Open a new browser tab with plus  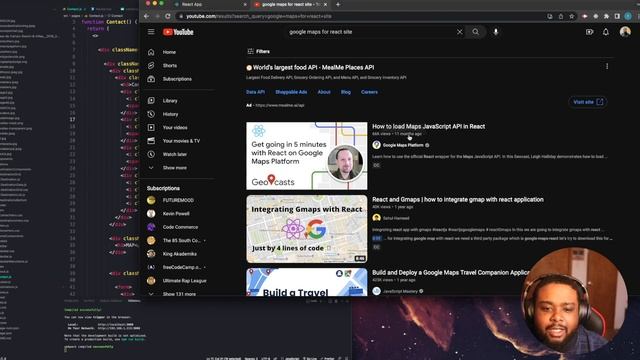tap(338, 4)
